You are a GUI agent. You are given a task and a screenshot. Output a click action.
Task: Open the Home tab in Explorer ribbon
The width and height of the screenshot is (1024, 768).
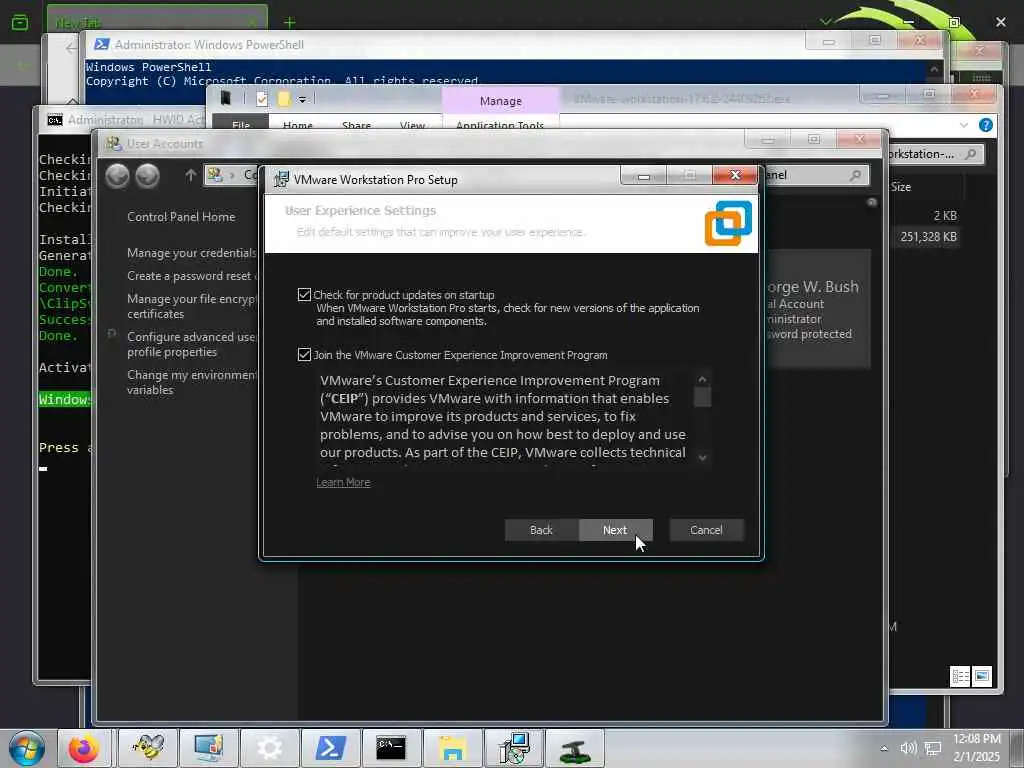(298, 124)
